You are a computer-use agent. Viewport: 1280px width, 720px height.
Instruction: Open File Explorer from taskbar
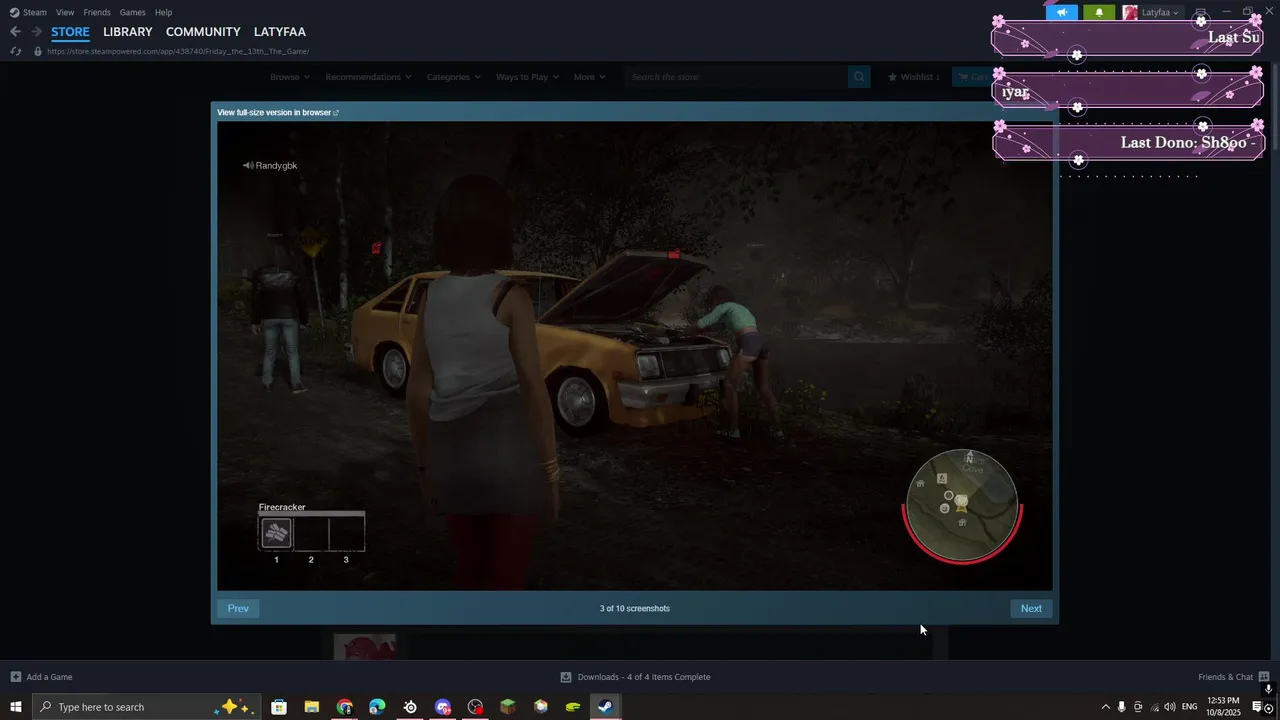pos(312,707)
